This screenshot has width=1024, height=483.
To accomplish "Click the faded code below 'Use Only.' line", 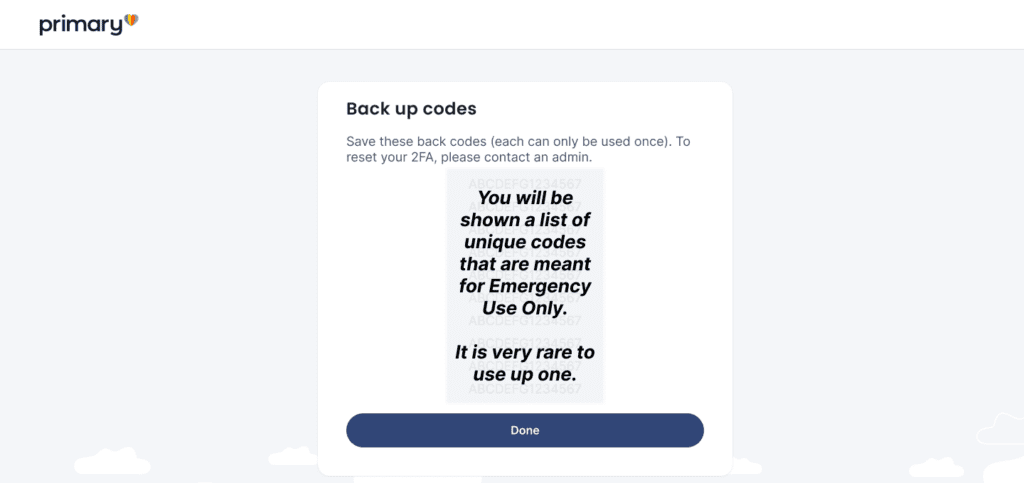I will [525, 322].
